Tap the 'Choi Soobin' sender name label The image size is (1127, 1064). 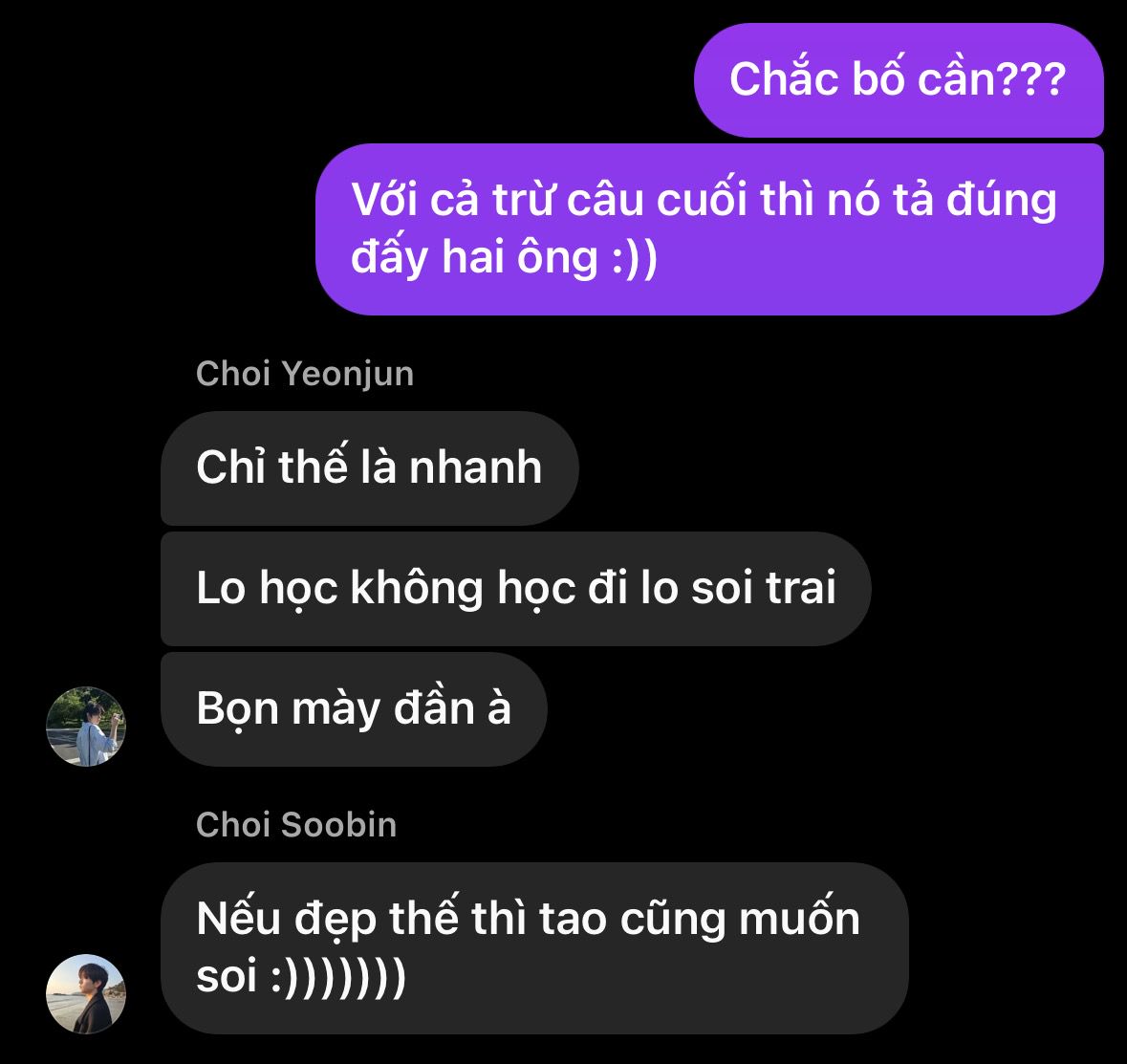coord(296,825)
